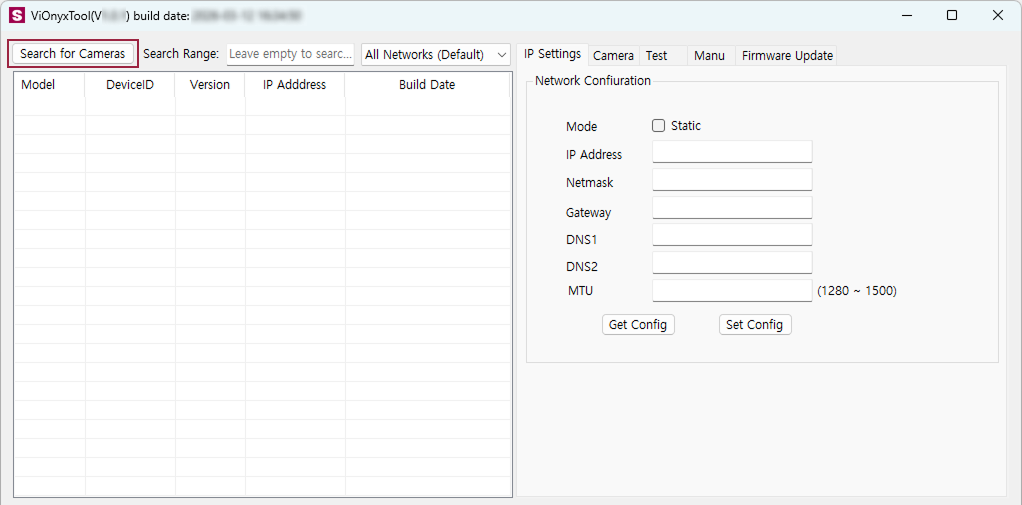Screen dimensions: 1022x505
Task: Focus the Netmask input field
Action: [732, 180]
